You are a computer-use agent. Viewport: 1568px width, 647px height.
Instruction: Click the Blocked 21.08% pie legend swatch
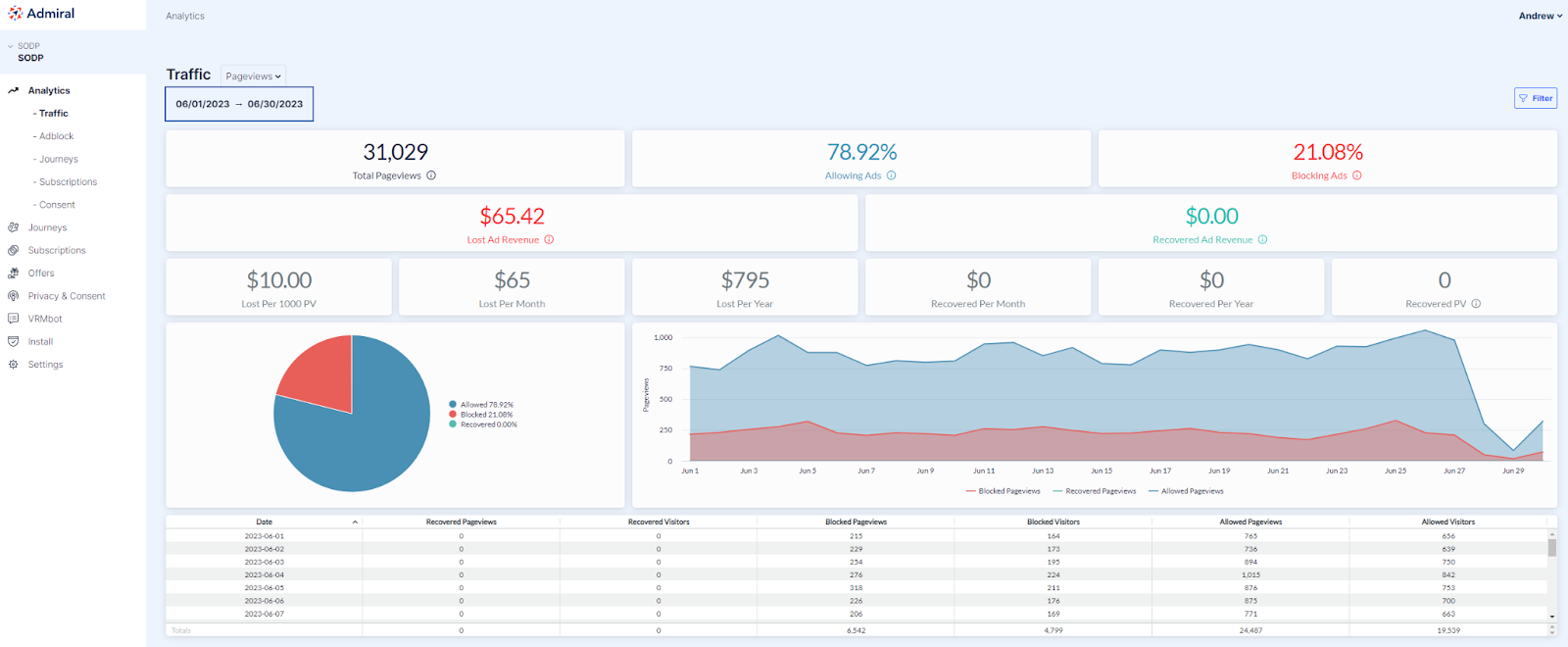coord(453,415)
